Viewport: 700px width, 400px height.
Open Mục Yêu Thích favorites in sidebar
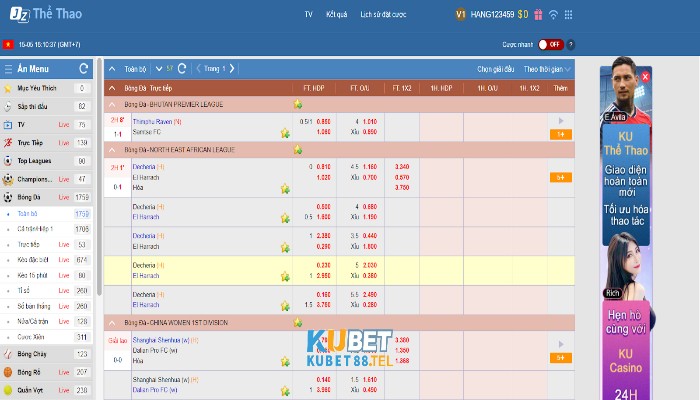click(x=46, y=88)
